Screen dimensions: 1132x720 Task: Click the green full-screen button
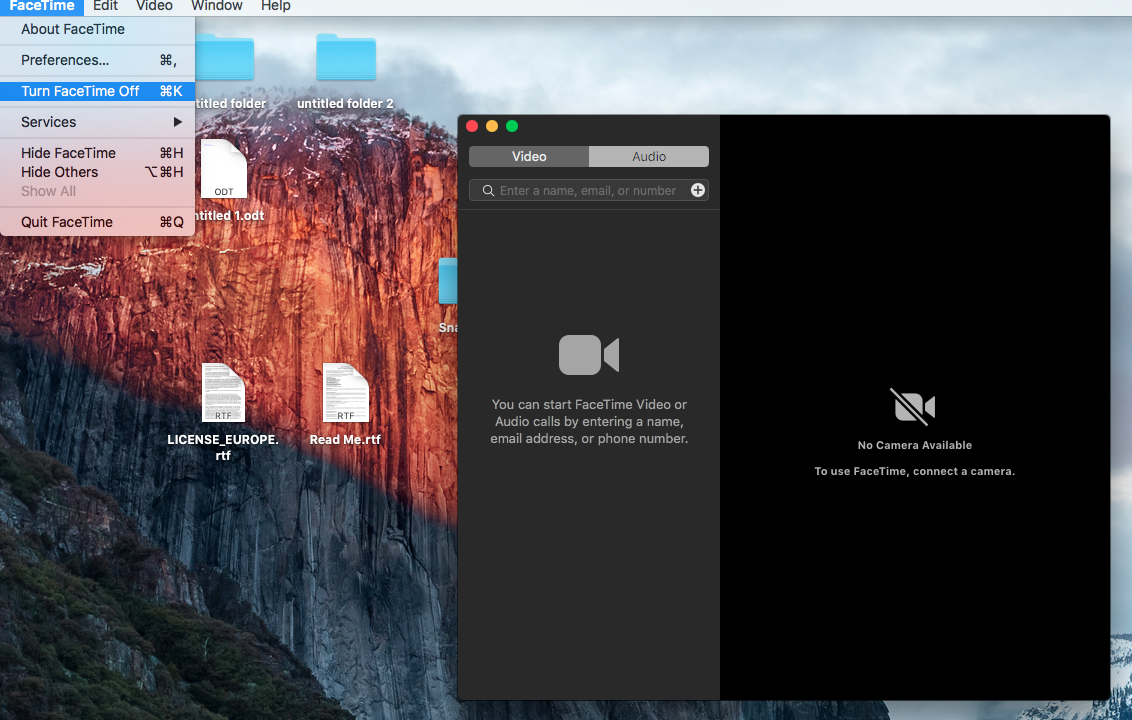(x=513, y=126)
